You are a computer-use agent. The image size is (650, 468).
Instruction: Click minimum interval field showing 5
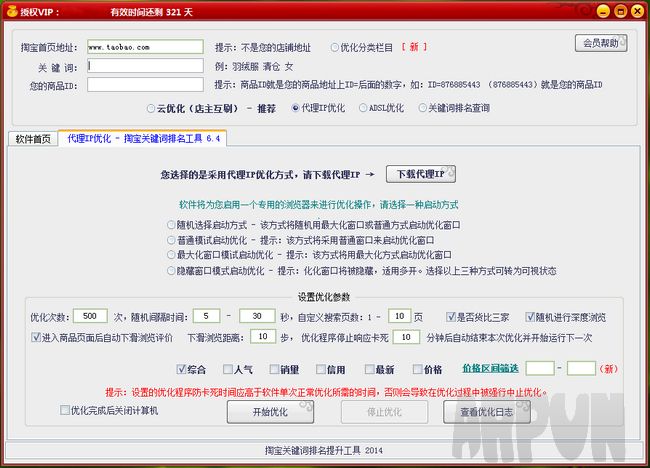pos(206,316)
